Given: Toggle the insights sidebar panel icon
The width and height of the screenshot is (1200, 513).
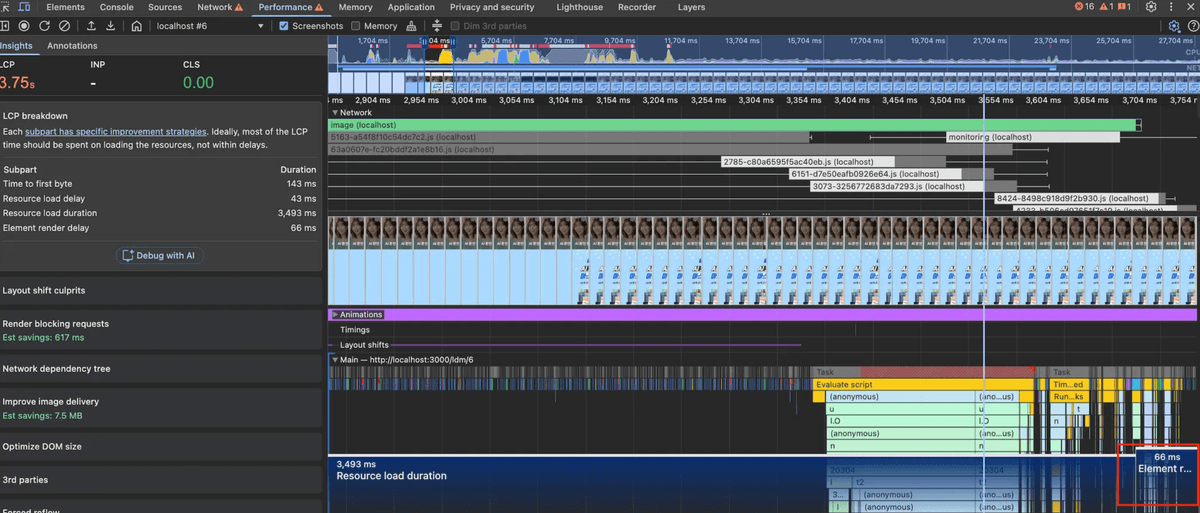Looking at the screenshot, I should pos(4,26).
